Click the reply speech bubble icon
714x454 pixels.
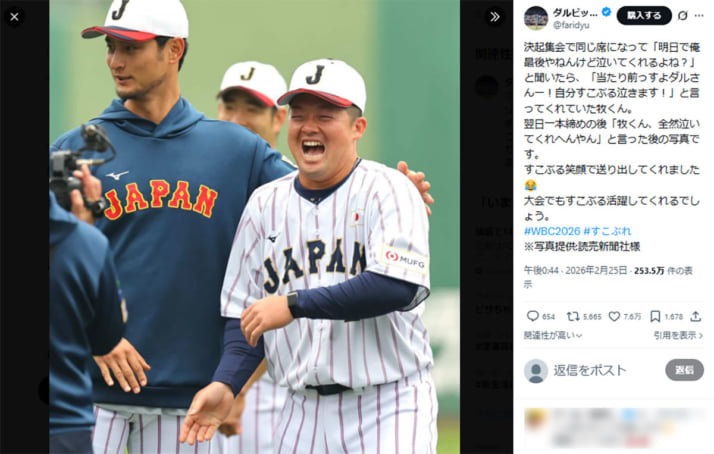532,316
